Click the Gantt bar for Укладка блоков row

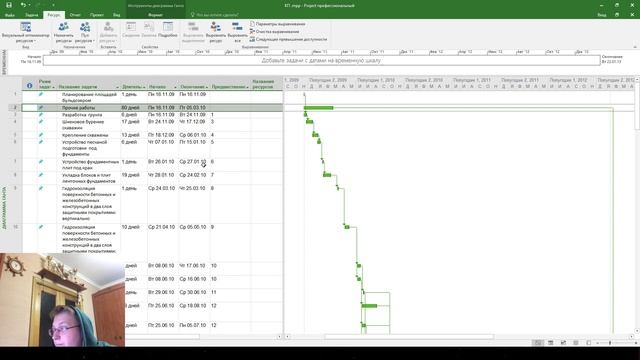(327, 175)
